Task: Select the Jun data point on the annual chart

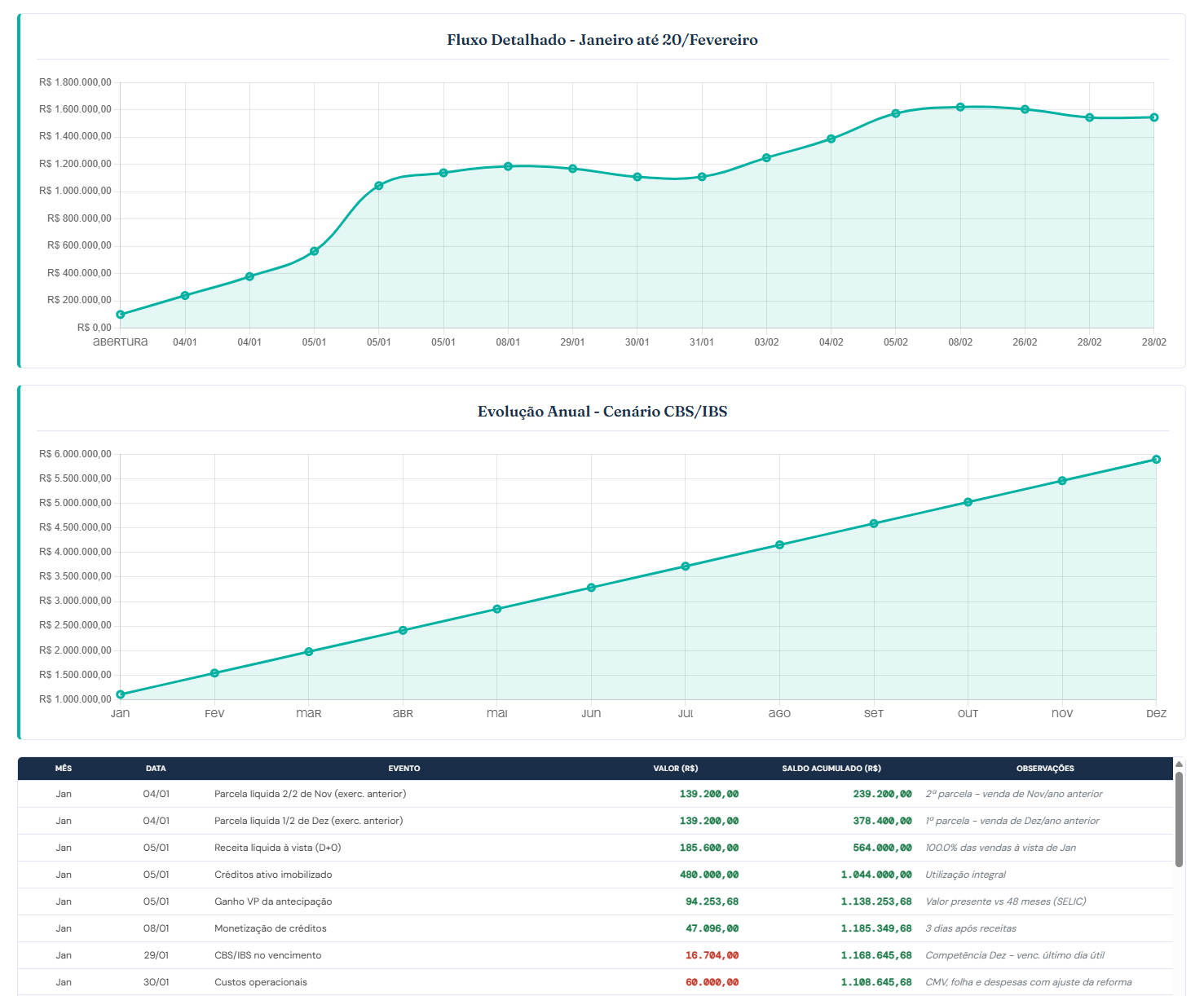Action: 591,588
